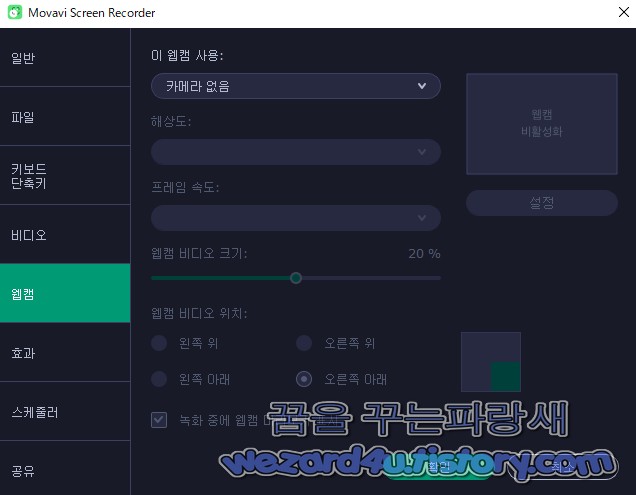Click the Movavi Screen Recorder app icon
This screenshot has height=495, width=636.
click(15, 12)
